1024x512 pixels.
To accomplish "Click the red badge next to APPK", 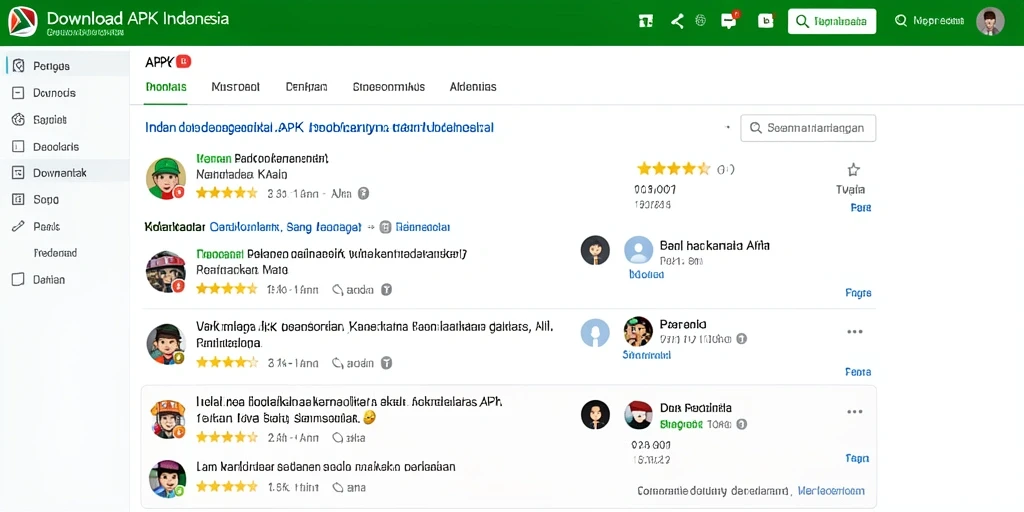I will [184, 62].
